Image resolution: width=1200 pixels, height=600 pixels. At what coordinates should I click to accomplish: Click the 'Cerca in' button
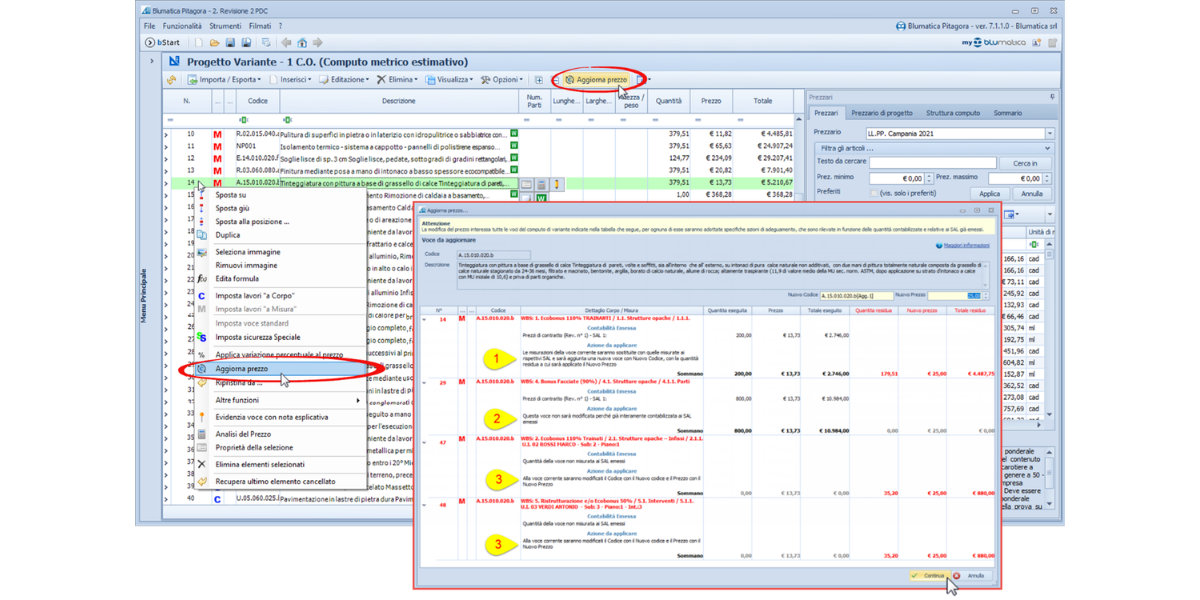[x=1025, y=162]
